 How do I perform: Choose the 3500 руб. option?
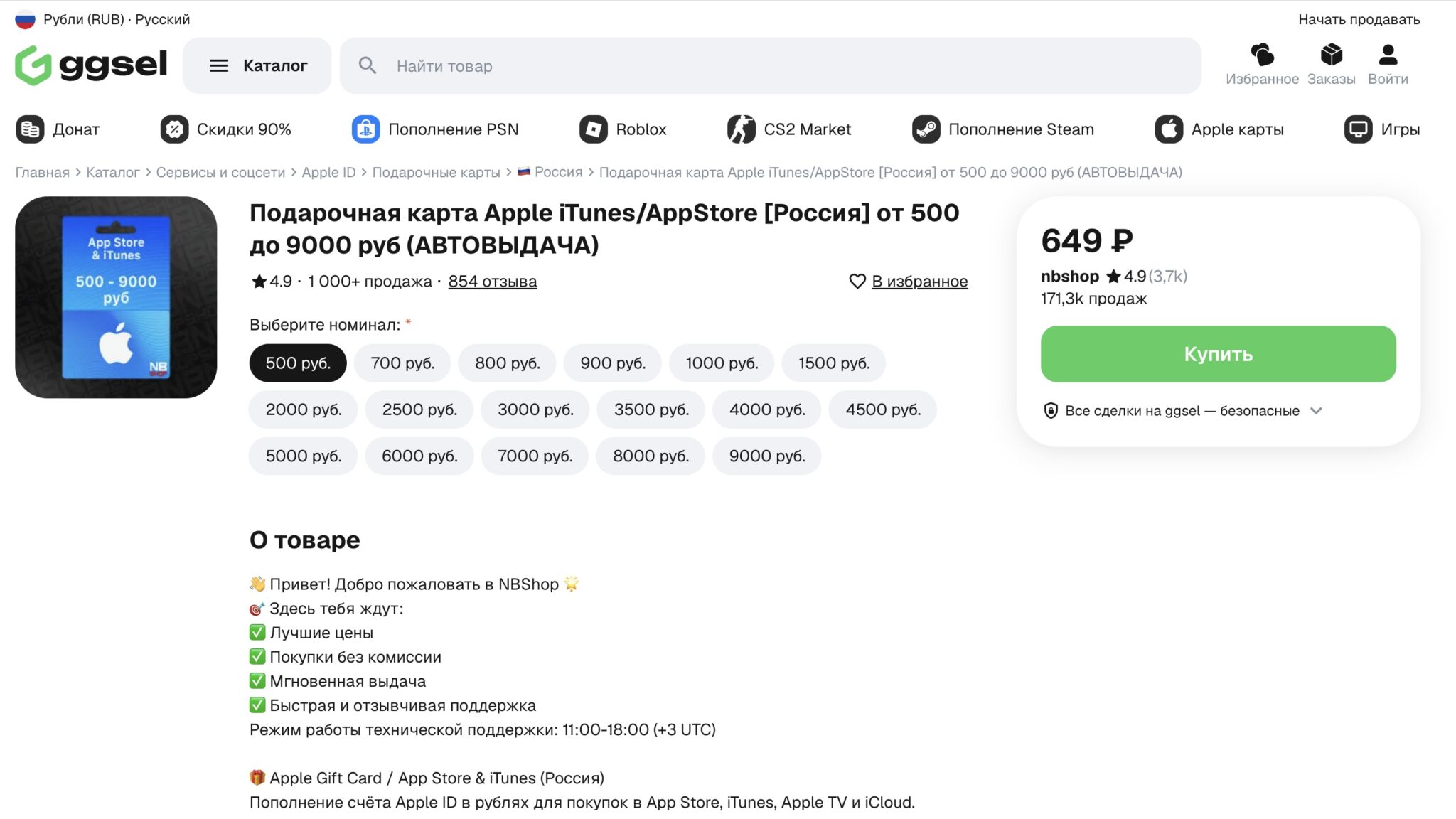[651, 409]
